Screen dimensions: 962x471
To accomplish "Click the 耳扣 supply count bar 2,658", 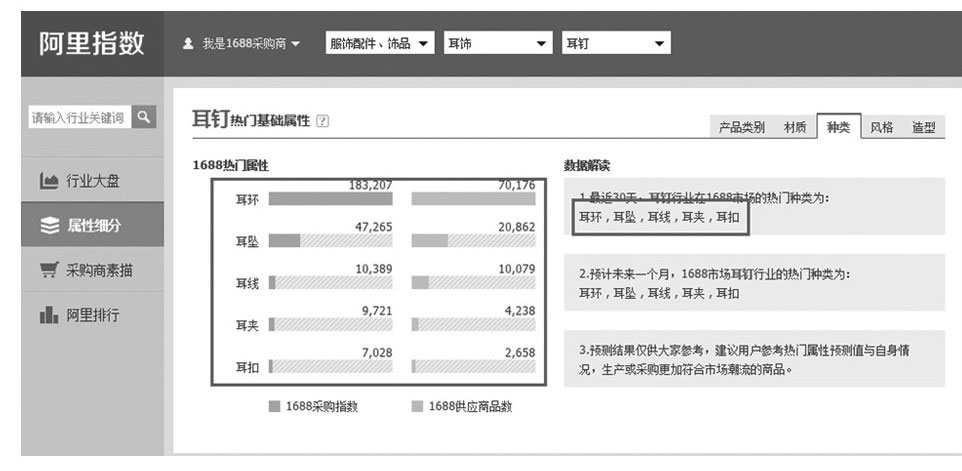I will 474,366.
